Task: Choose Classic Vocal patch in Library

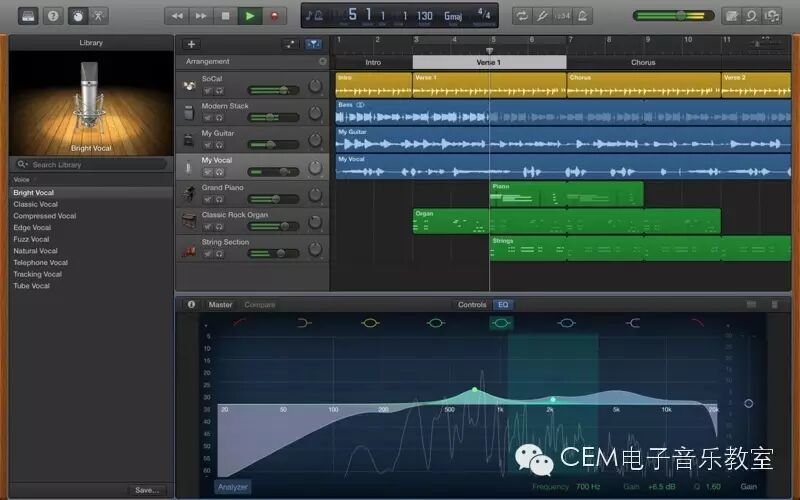Action: (x=36, y=204)
